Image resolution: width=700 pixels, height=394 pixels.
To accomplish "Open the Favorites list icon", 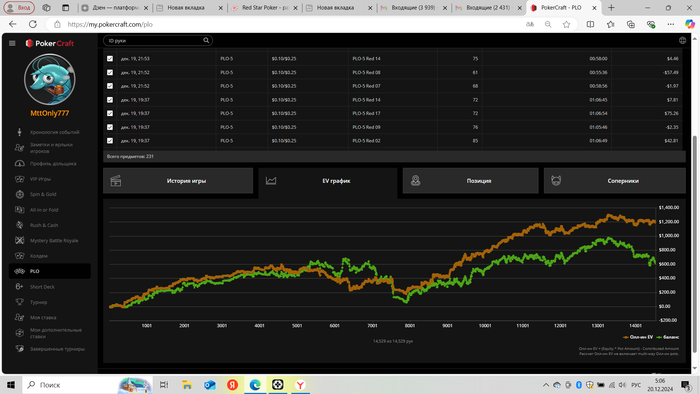I will pyautogui.click(x=610, y=25).
